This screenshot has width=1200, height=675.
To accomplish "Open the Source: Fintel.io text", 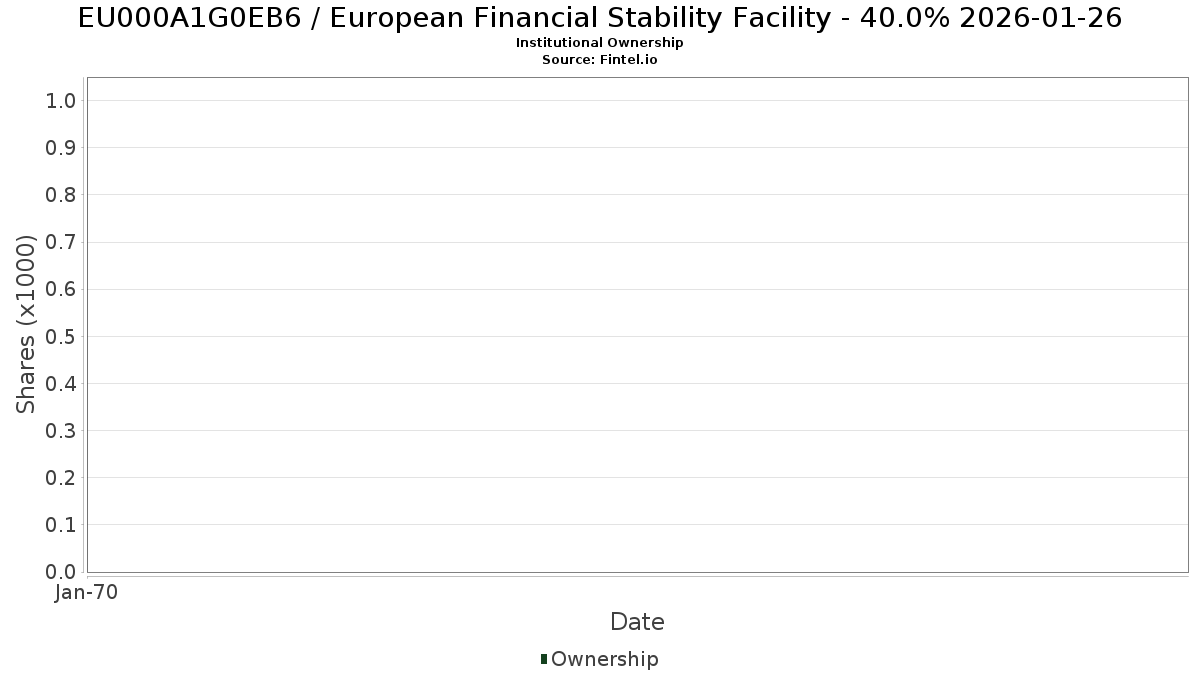I will tap(600, 60).
